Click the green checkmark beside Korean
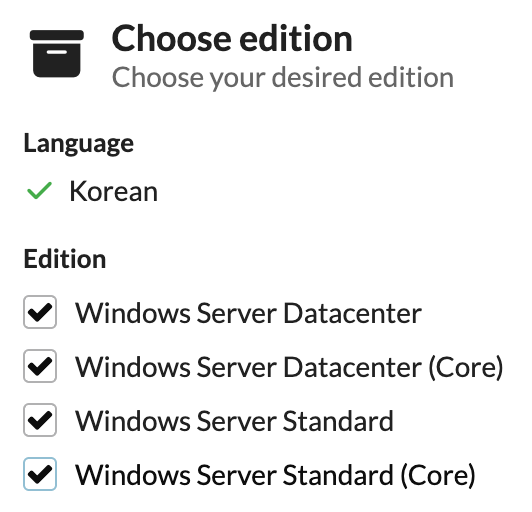This screenshot has width=532, height=512. pyautogui.click(x=39, y=190)
